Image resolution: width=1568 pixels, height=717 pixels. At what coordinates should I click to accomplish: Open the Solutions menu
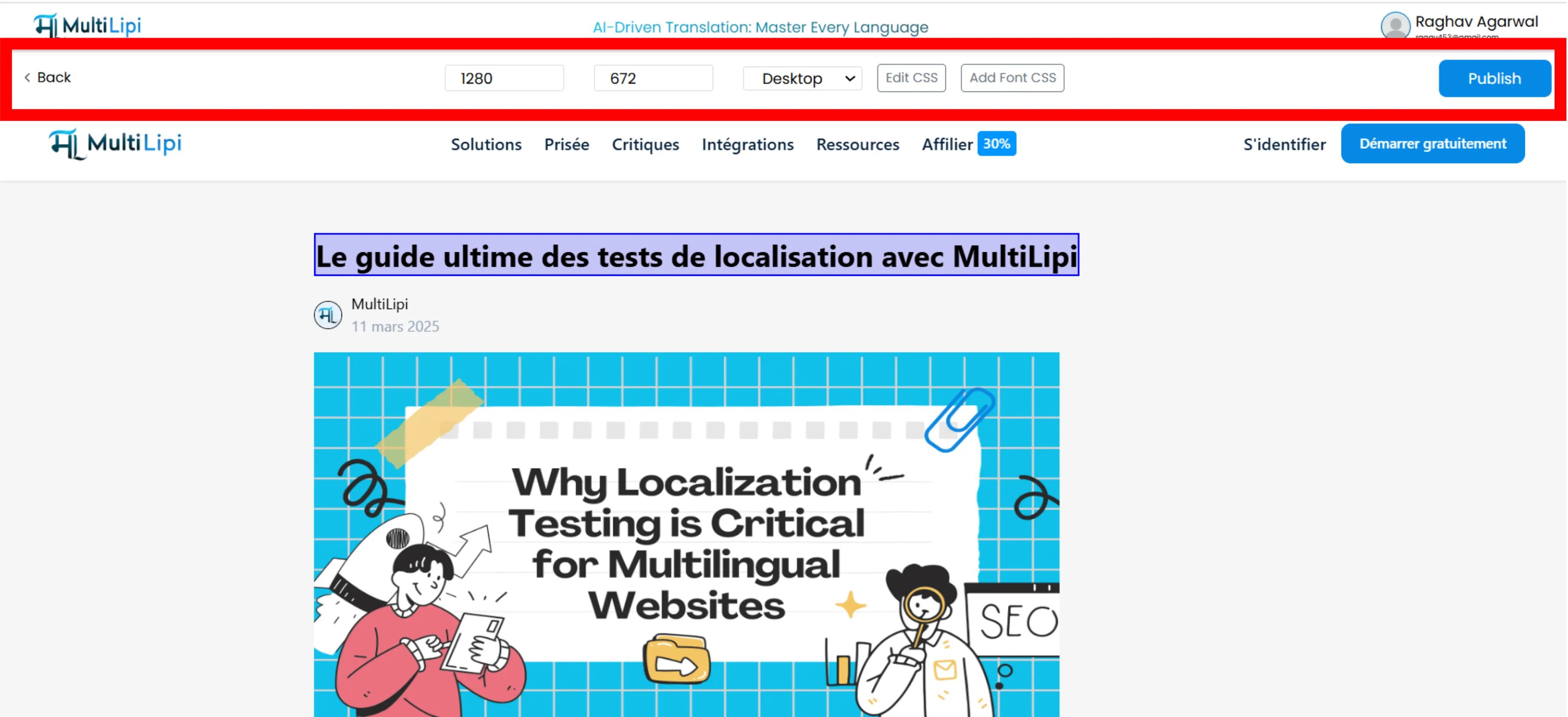pos(486,144)
